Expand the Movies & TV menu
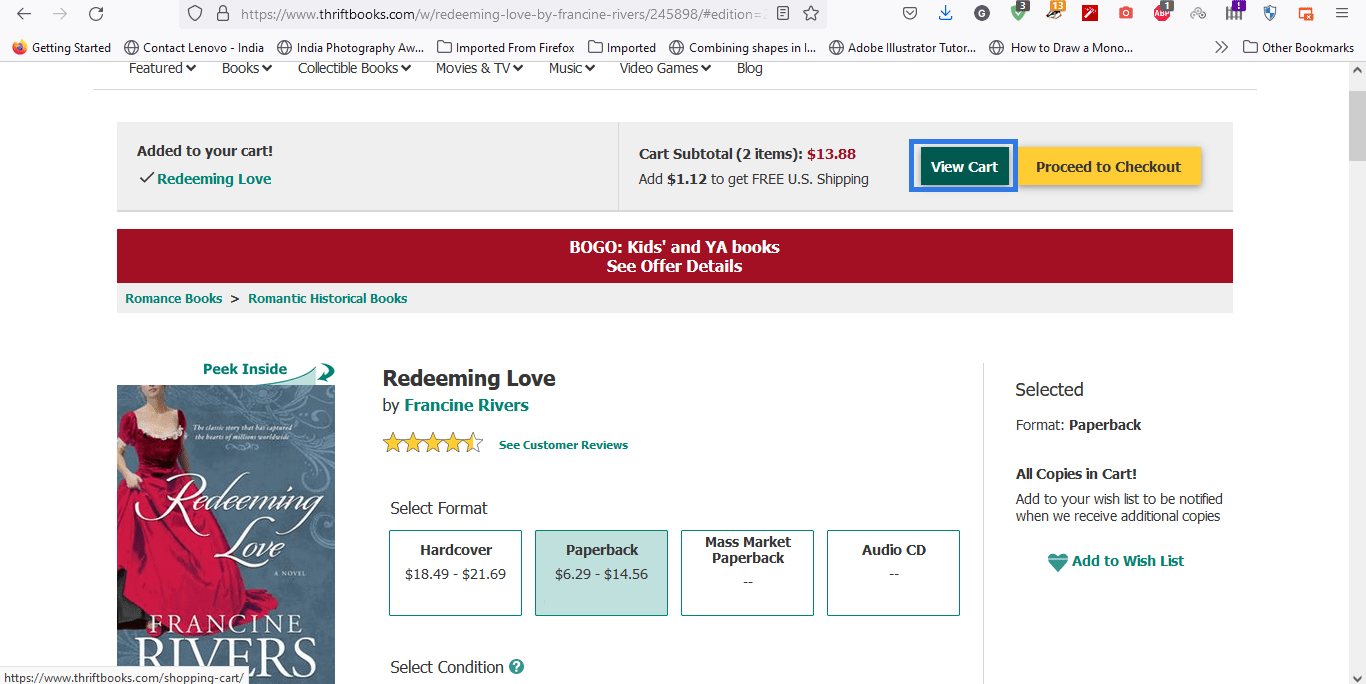Viewport: 1366px width, 684px height. tap(479, 68)
